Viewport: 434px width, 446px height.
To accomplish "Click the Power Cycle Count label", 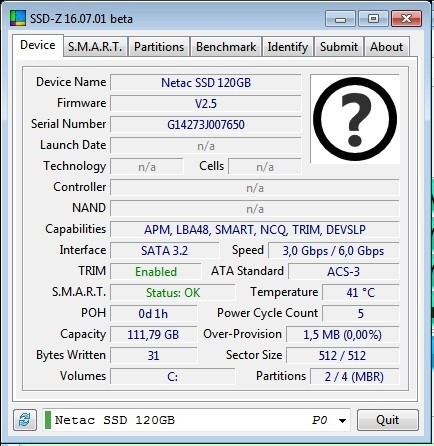I will pyautogui.click(x=267, y=313).
